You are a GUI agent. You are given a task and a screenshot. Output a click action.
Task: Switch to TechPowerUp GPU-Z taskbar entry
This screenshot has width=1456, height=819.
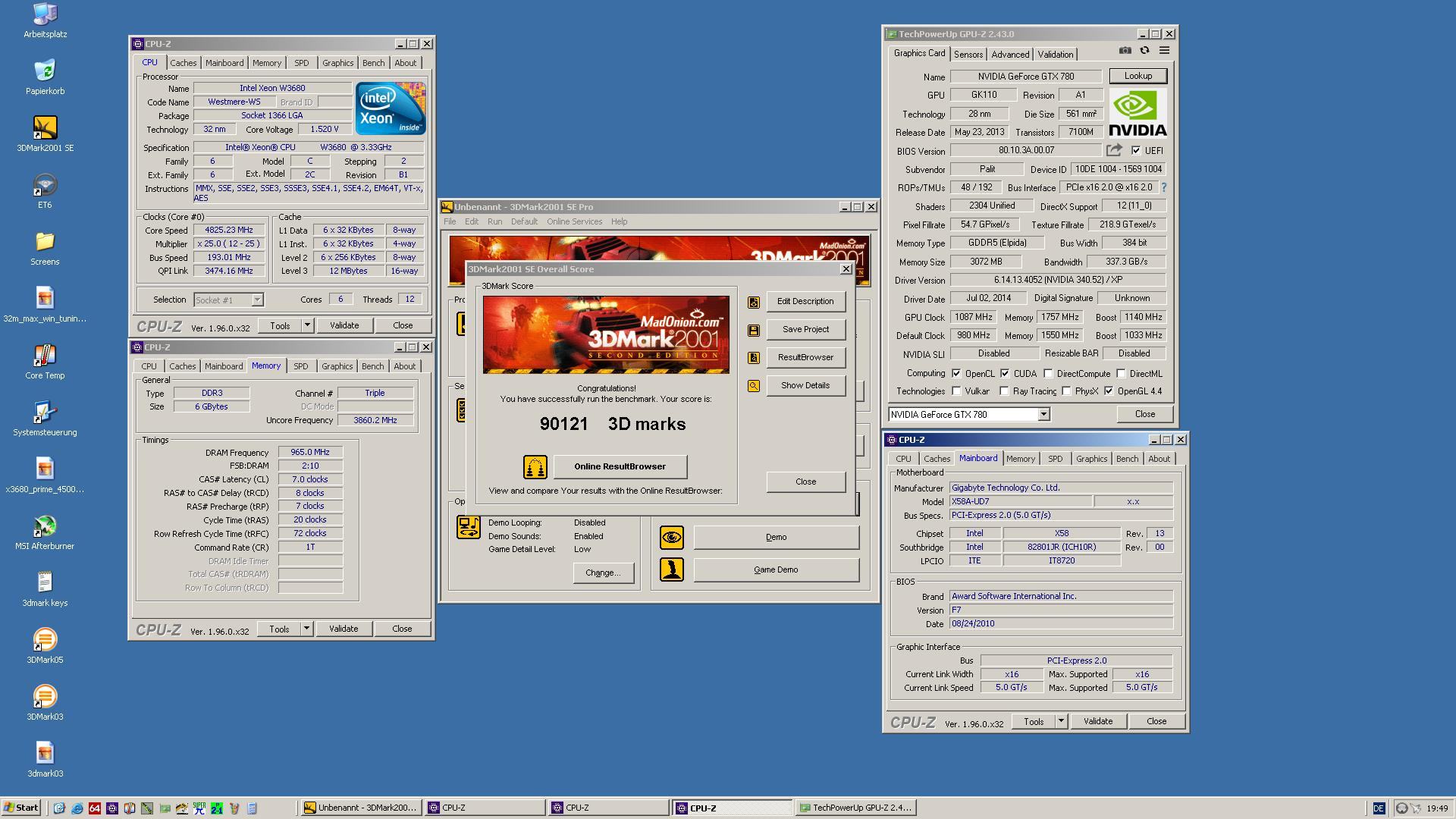855,808
